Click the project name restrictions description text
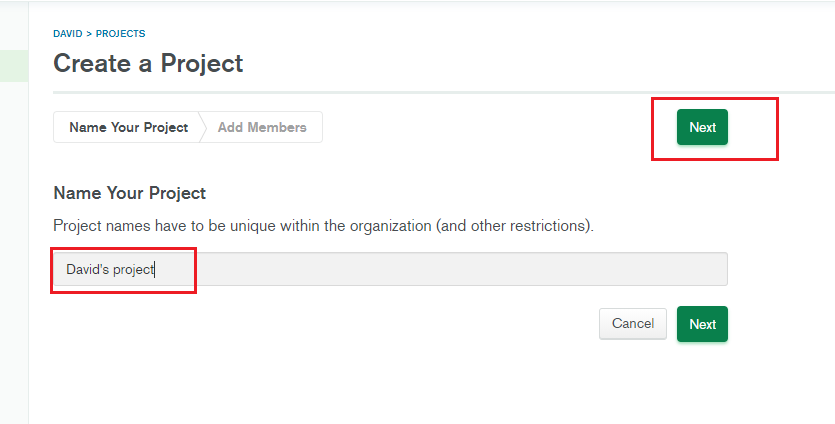The height and width of the screenshot is (424, 835). coord(323,226)
